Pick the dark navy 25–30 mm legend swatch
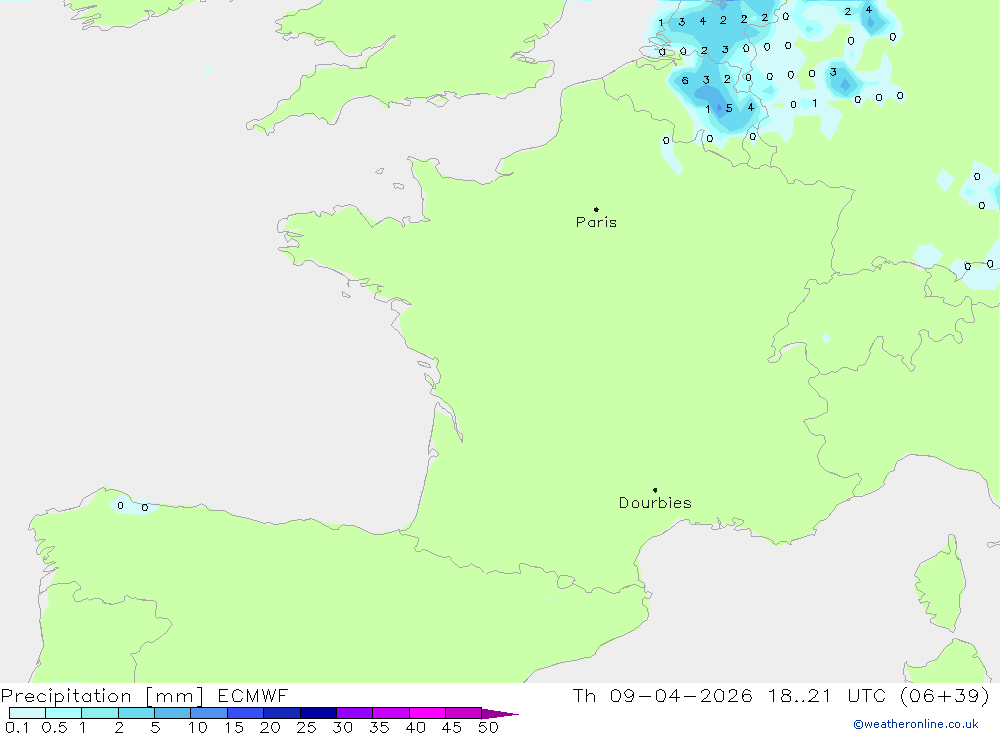Screen dimensions: 1000x733 (x=318, y=713)
